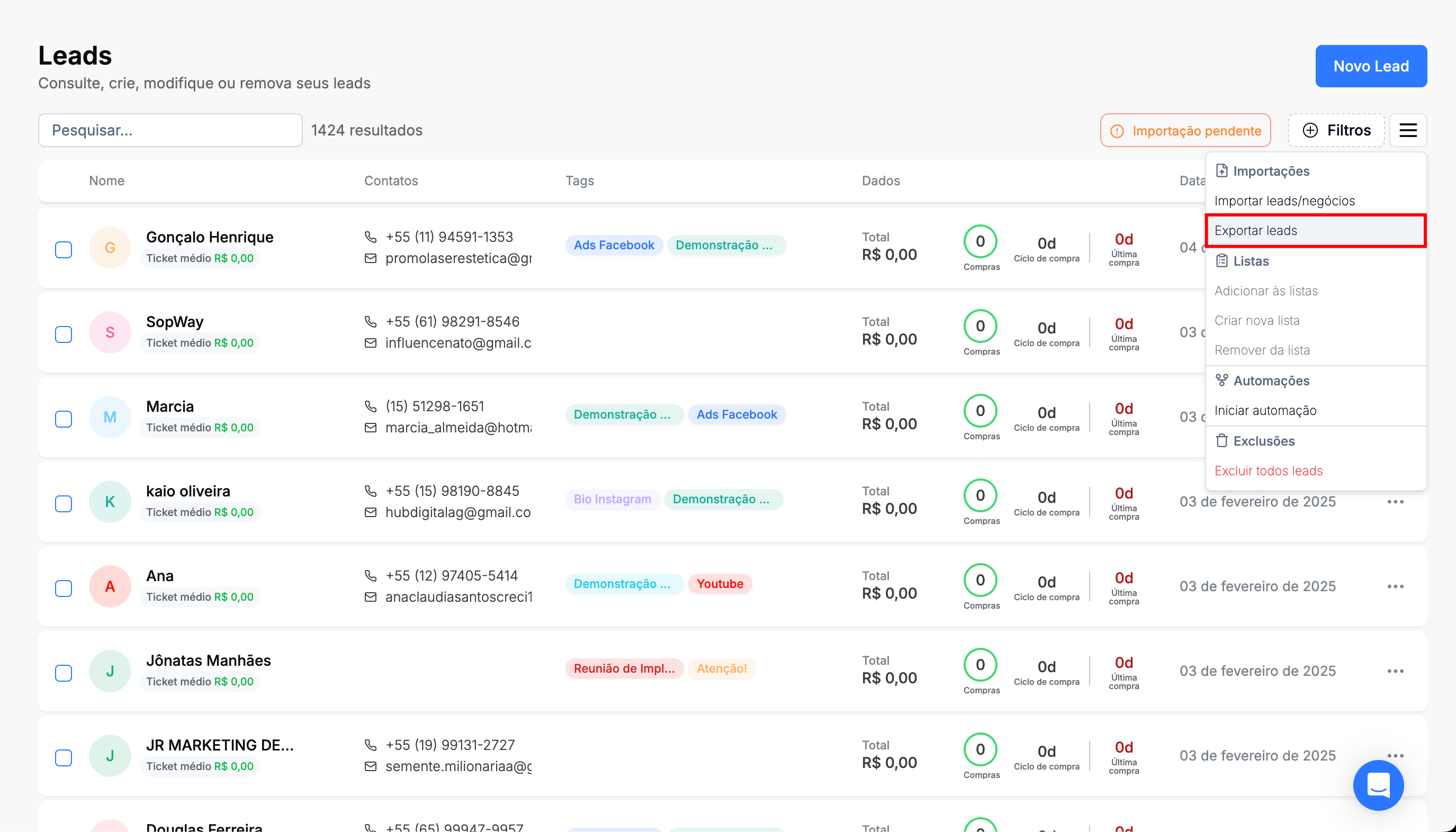Viewport: 1456px width, 832px height.
Task: Click the phone icon for Gonçalo Henrique
Action: [371, 237]
